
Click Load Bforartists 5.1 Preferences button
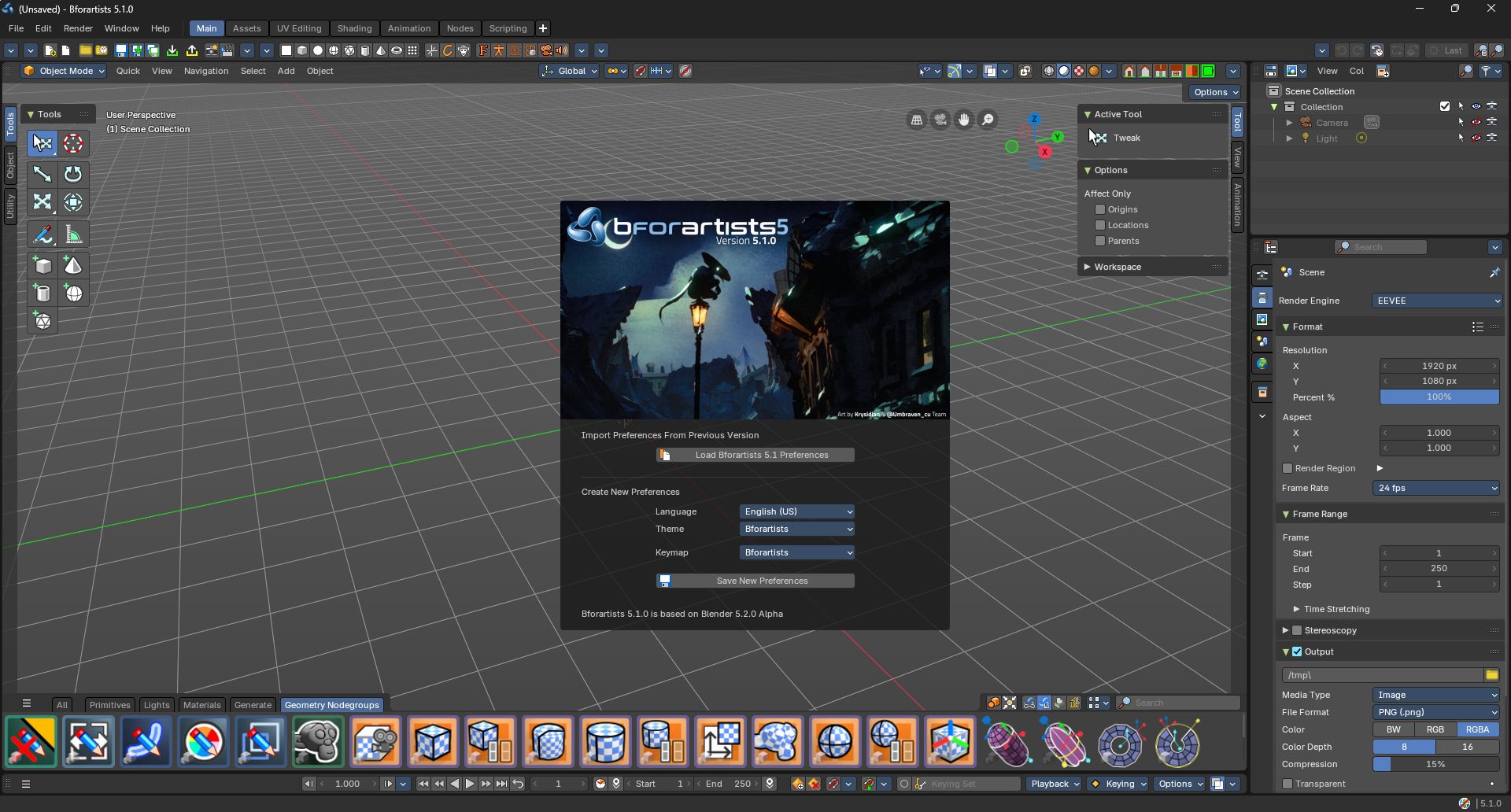point(755,455)
